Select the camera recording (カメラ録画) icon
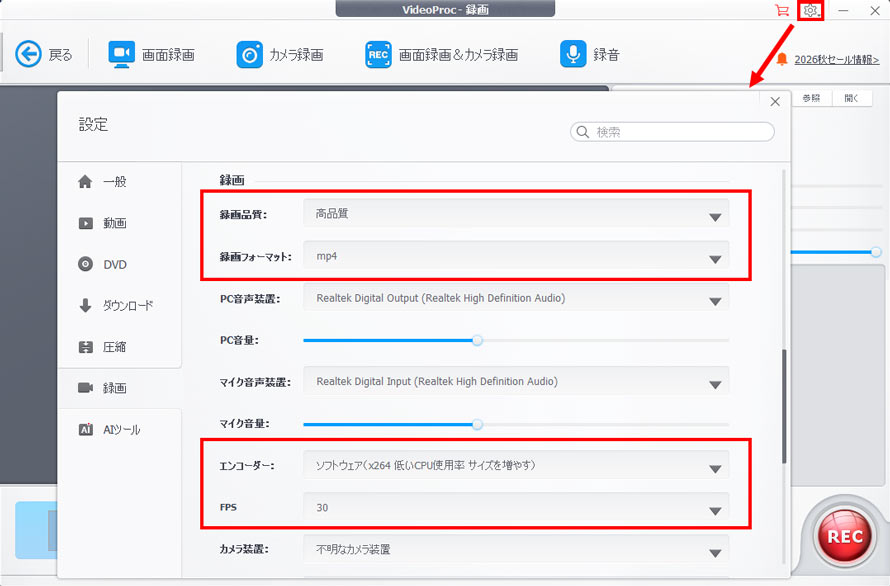 coord(249,55)
